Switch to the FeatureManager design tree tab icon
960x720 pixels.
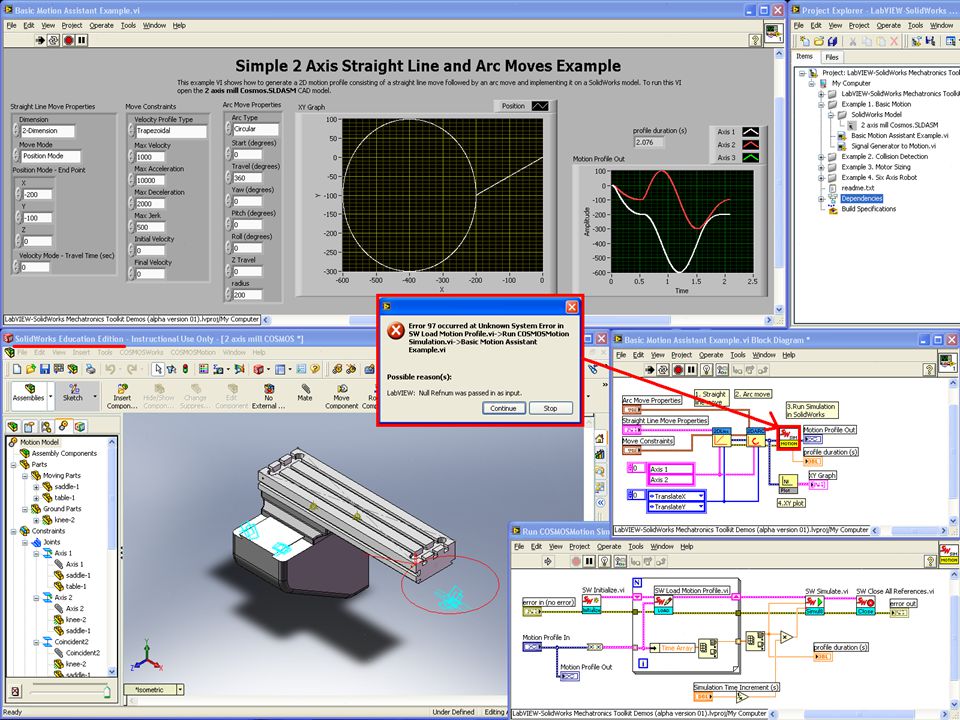pos(13,426)
